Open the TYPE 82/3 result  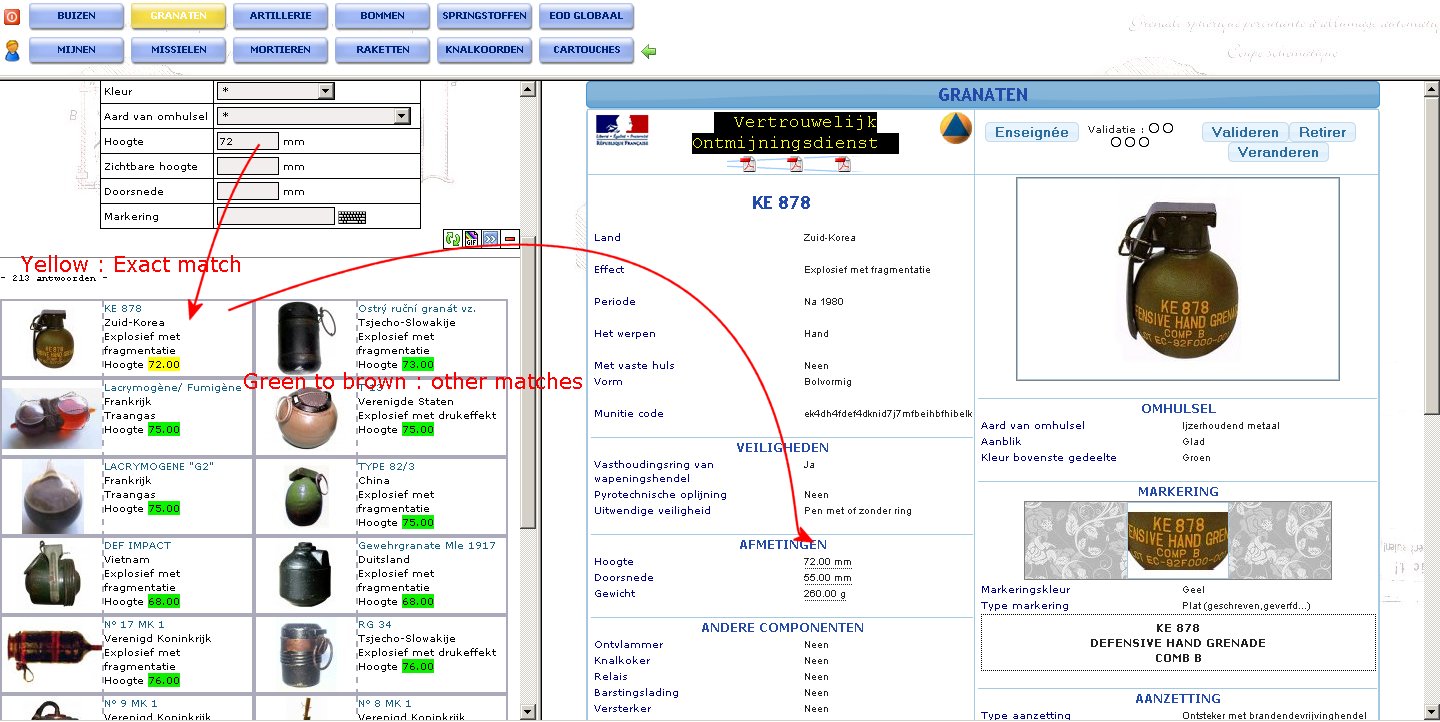[384, 467]
